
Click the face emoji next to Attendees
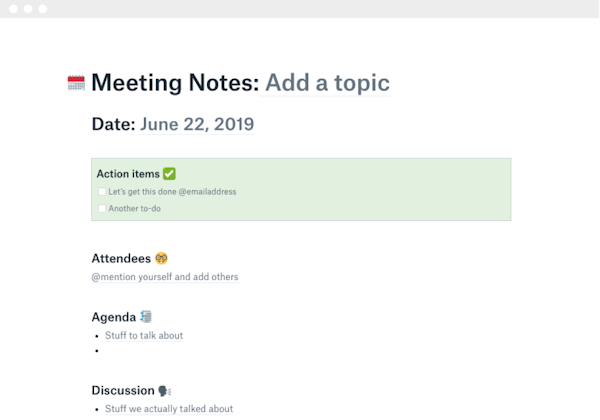[148, 258]
